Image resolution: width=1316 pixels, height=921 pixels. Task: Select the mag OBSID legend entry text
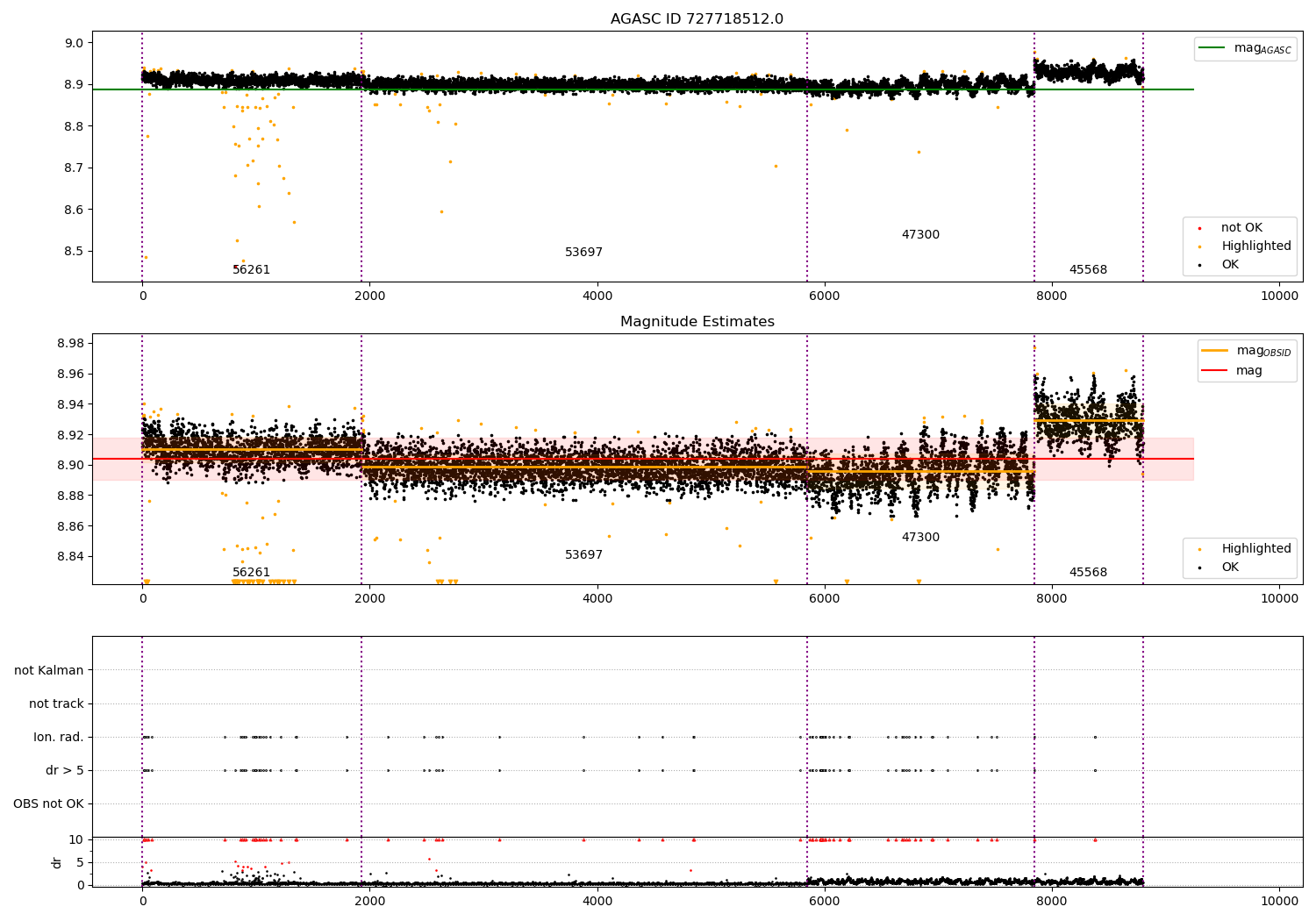tap(1263, 351)
